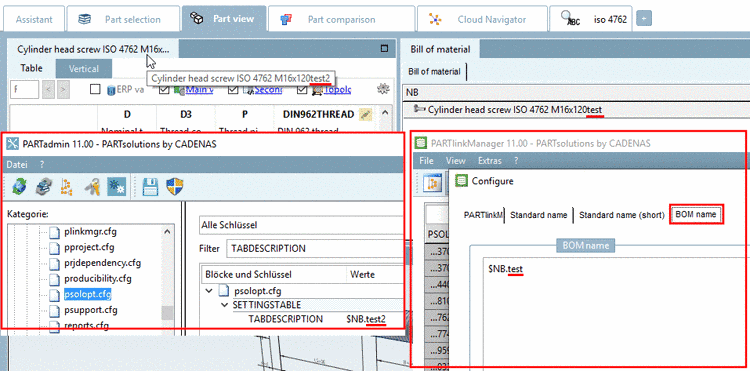Open the ? help menu in PARTlinkManager

516,161
